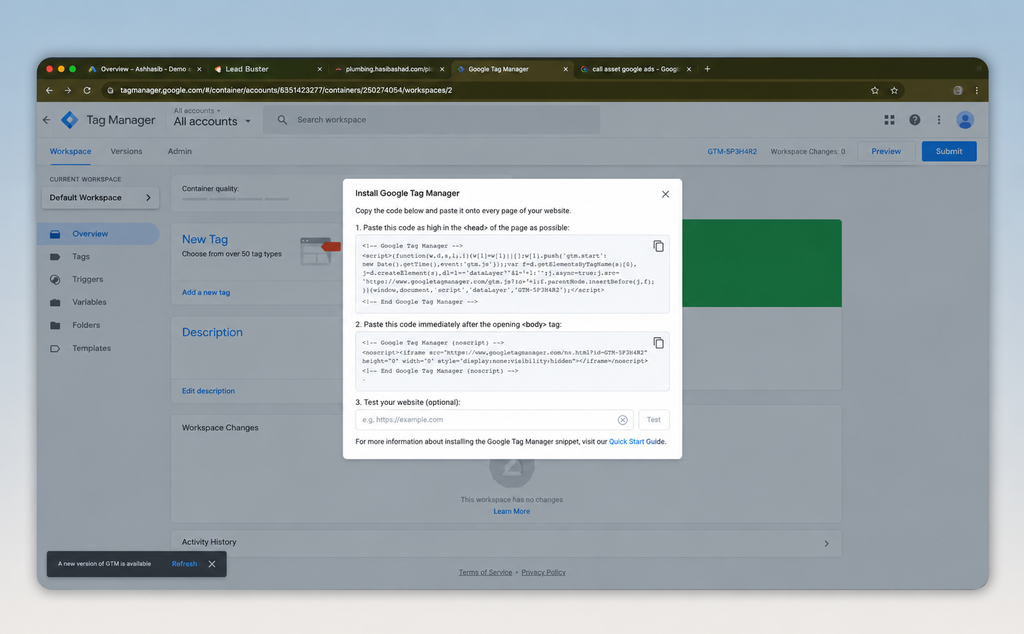
Task: Open a new browser tab
Action: [x=707, y=69]
